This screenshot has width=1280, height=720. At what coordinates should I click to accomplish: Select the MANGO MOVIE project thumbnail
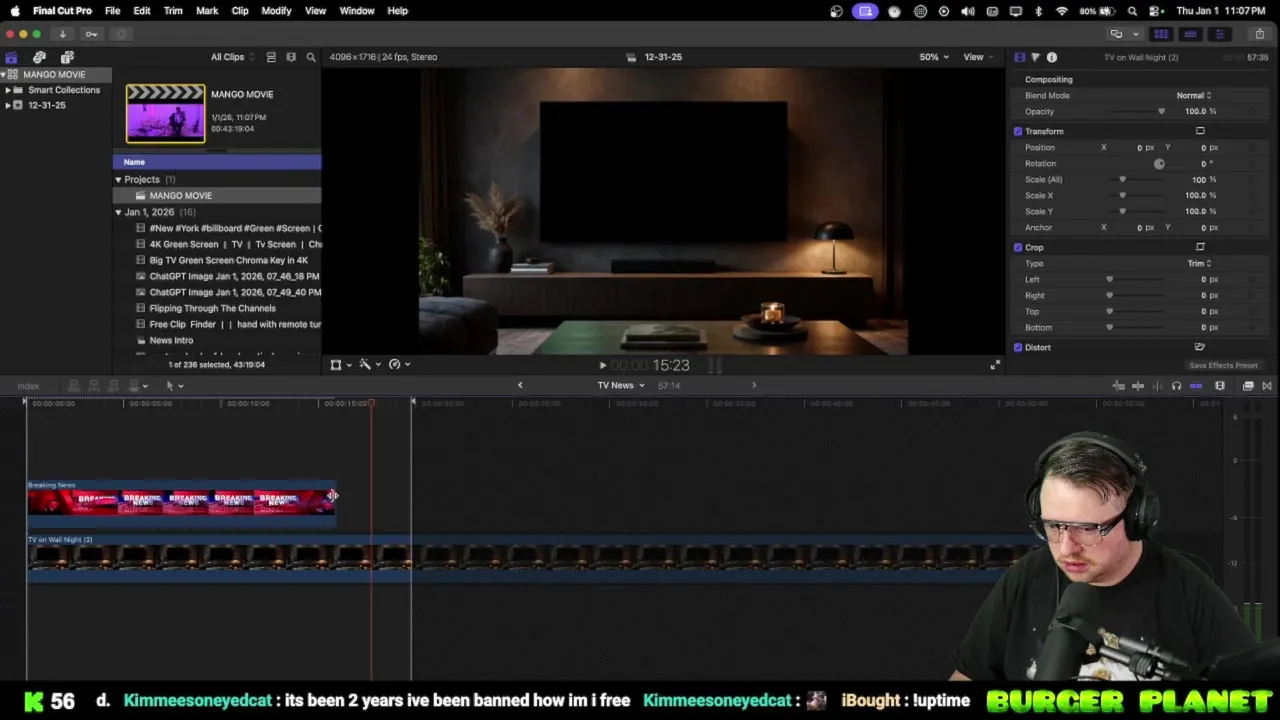[x=166, y=113]
